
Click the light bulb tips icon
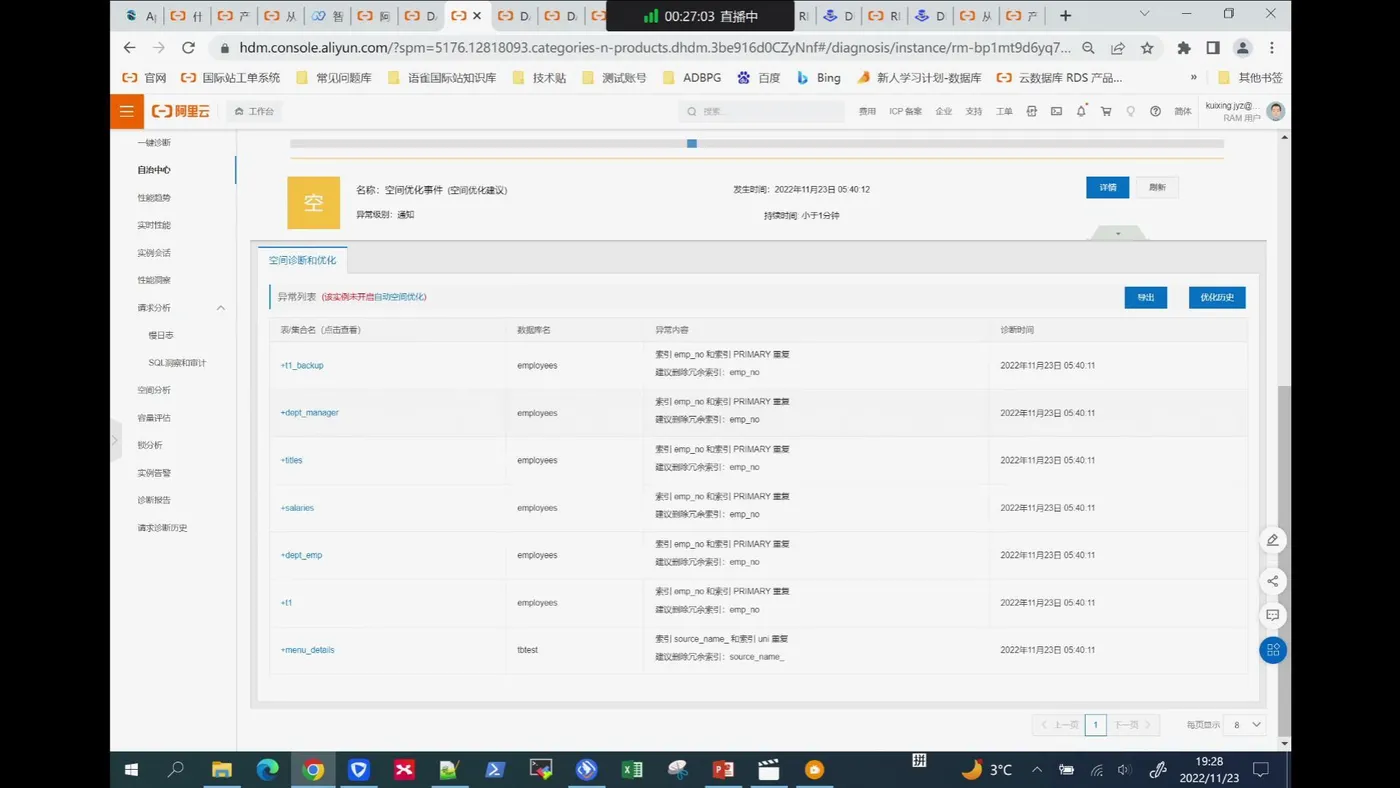tap(1131, 111)
